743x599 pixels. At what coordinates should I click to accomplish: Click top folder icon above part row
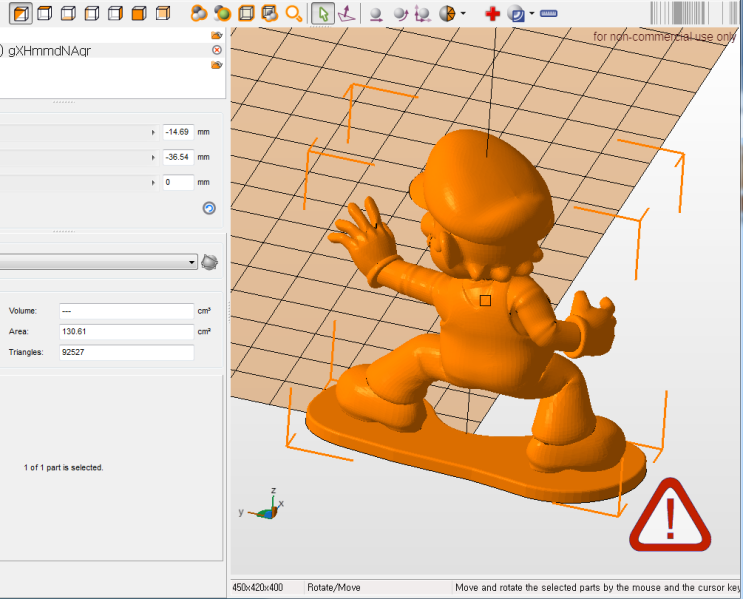point(217,35)
